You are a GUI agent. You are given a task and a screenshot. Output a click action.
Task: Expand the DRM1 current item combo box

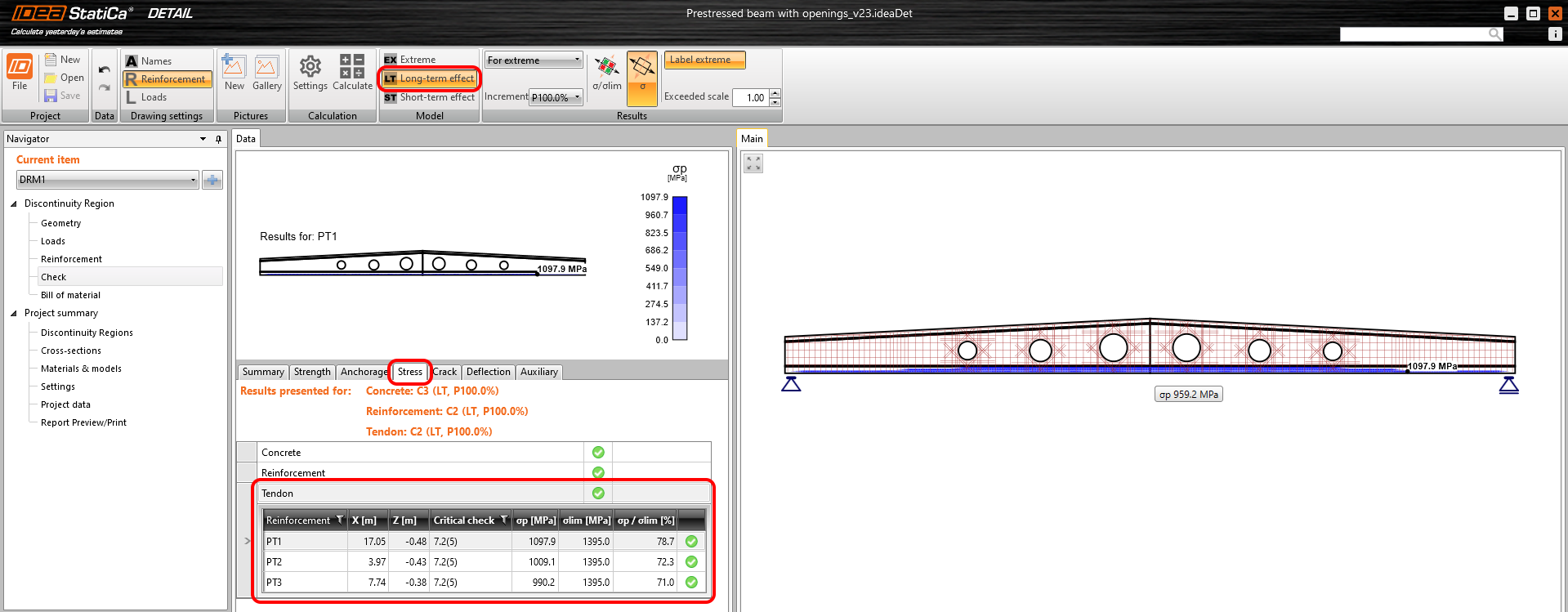click(108, 180)
